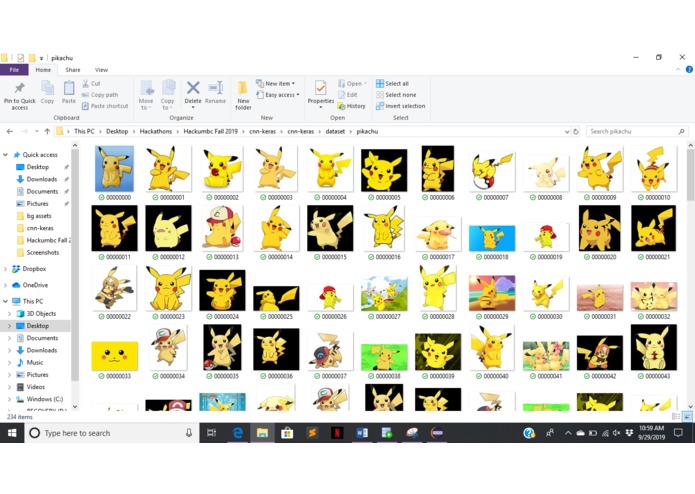Screen dimensions: 695x494
Task: Select Music under This PC
Action: click(35, 362)
